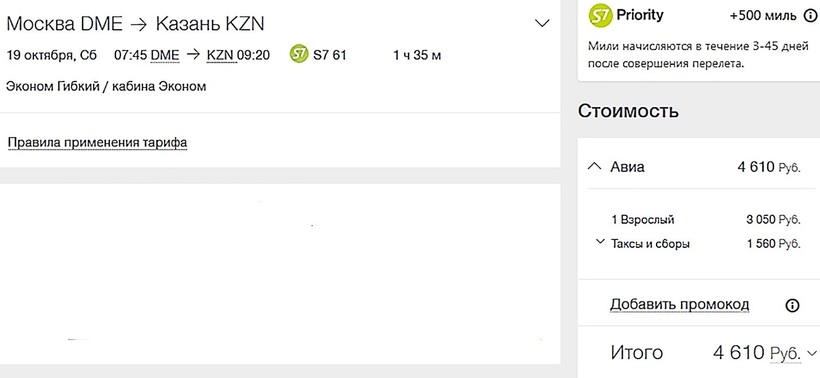Click the 1 Взрослый price row
Viewport: 820px width, 378px height.
coord(706,220)
